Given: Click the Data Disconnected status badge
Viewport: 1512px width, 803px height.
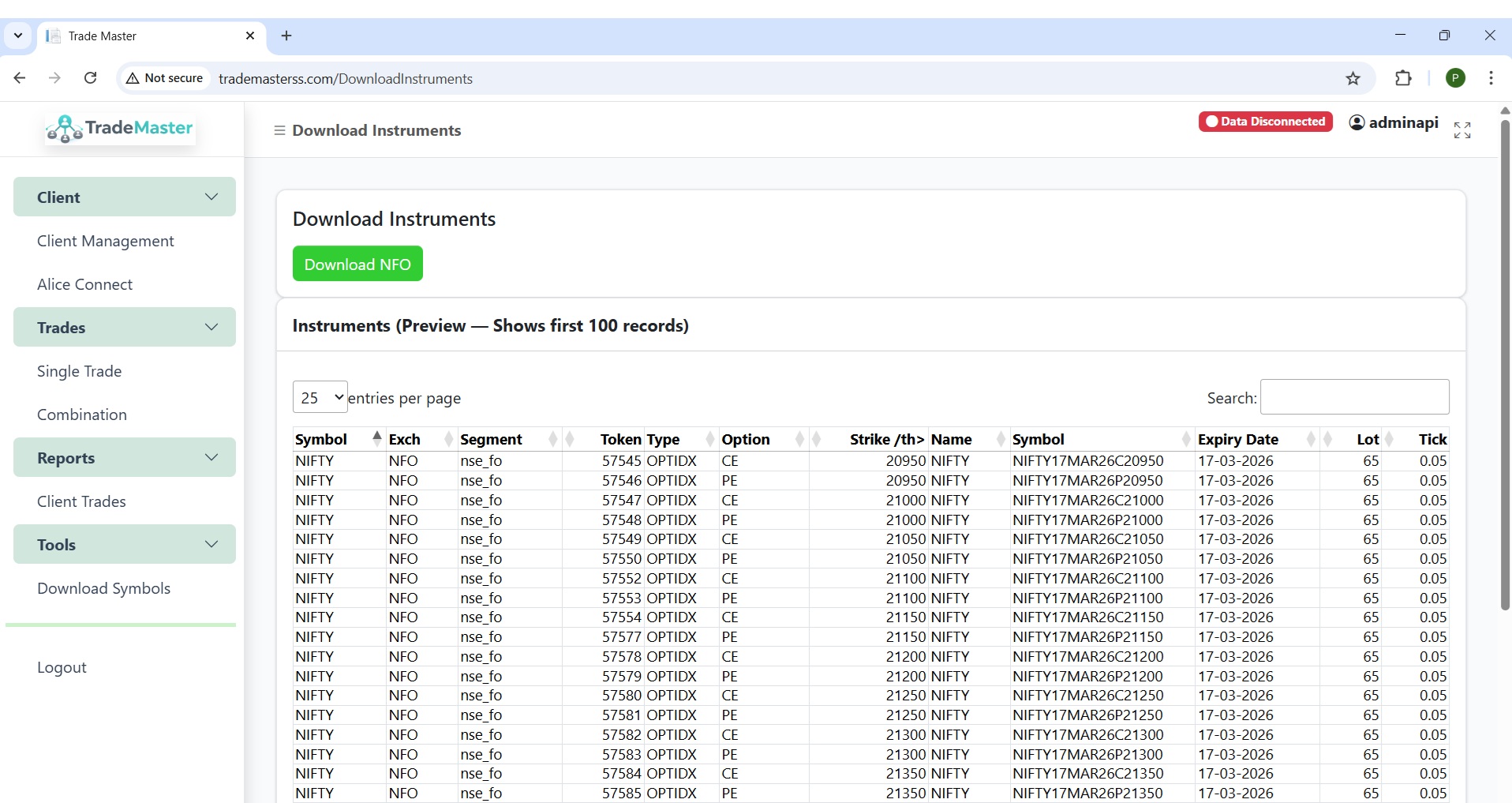Looking at the screenshot, I should pos(1265,122).
